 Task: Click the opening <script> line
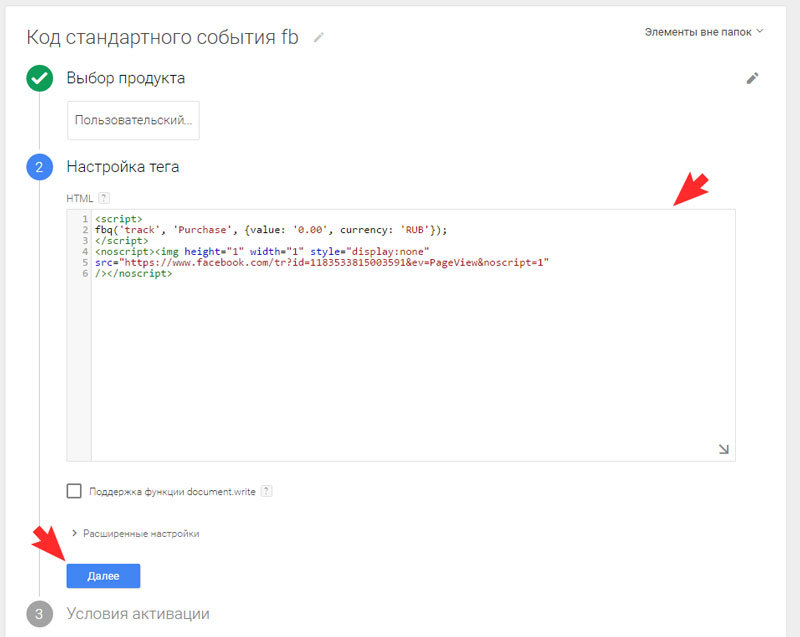[x=118, y=219]
